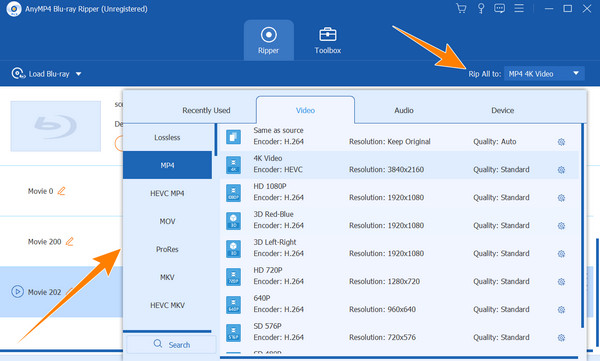600x361 pixels.
Task: Choose the HEVC MKV format category
Action: 167,305
